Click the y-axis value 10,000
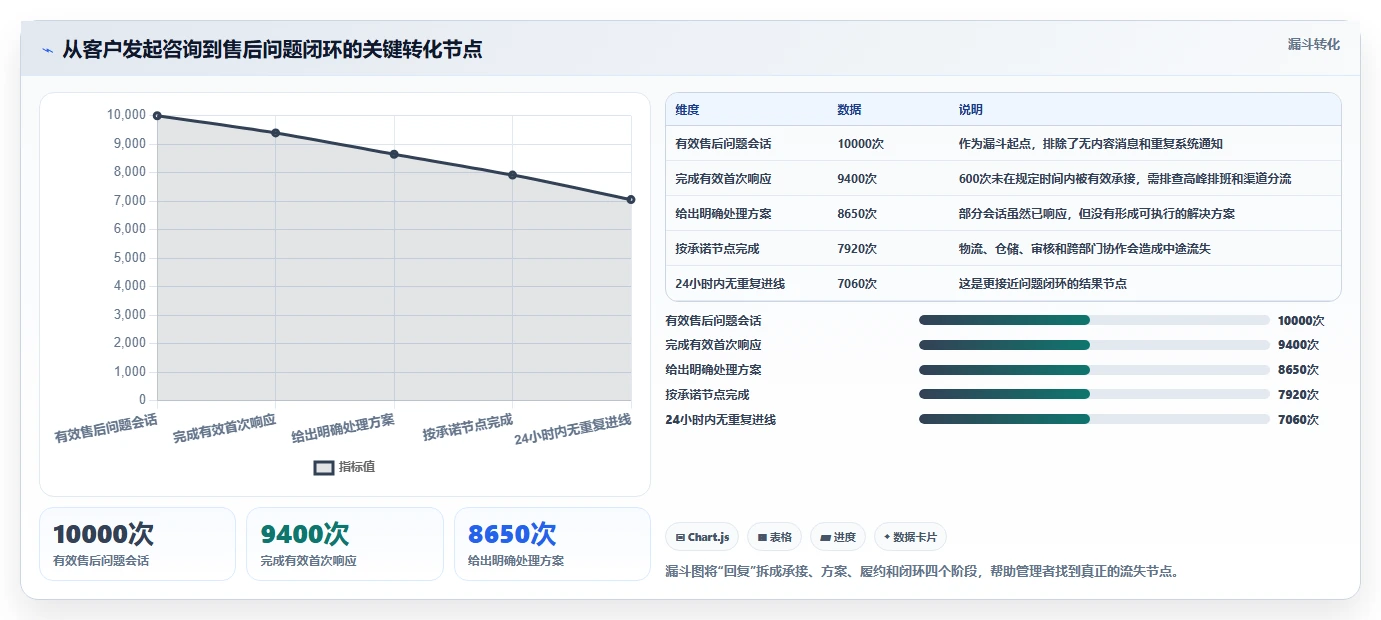 126,115
